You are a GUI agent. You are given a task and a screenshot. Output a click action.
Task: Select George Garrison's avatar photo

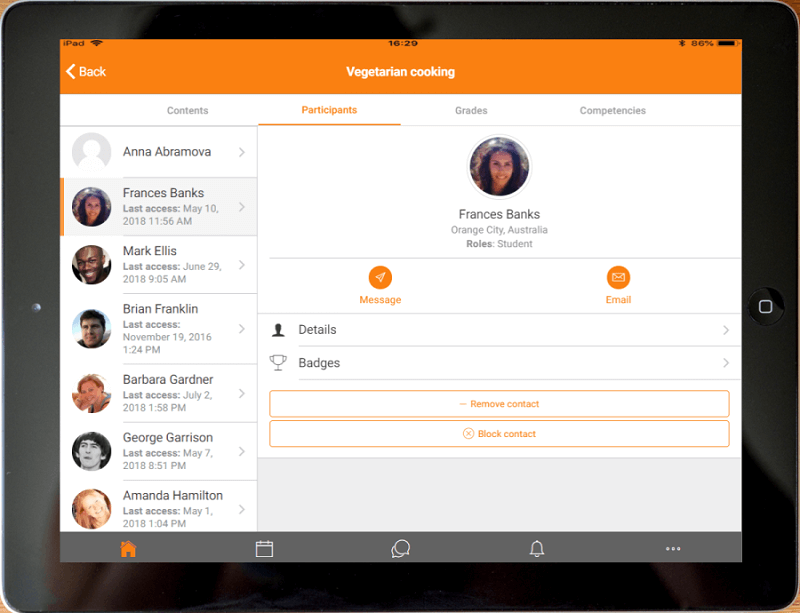91,451
